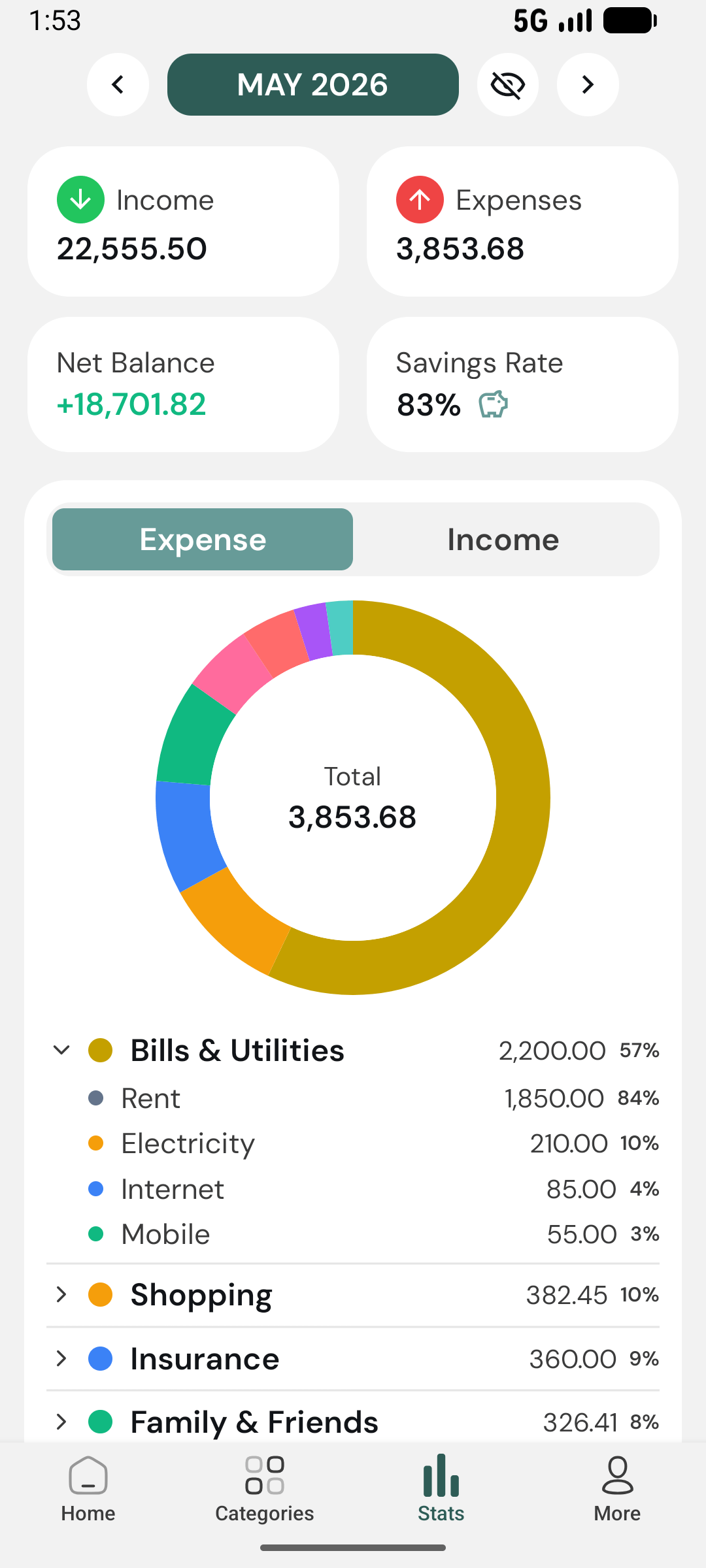
Task: Open the Expenses summary card
Action: coord(522,221)
